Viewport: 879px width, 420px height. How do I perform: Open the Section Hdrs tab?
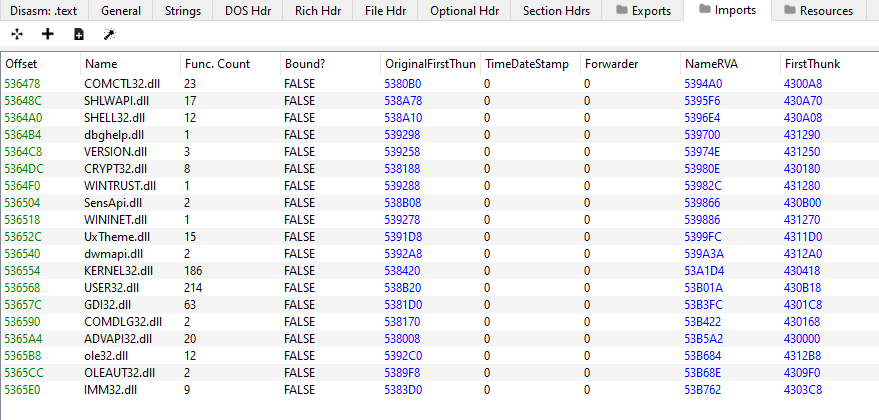coord(556,11)
